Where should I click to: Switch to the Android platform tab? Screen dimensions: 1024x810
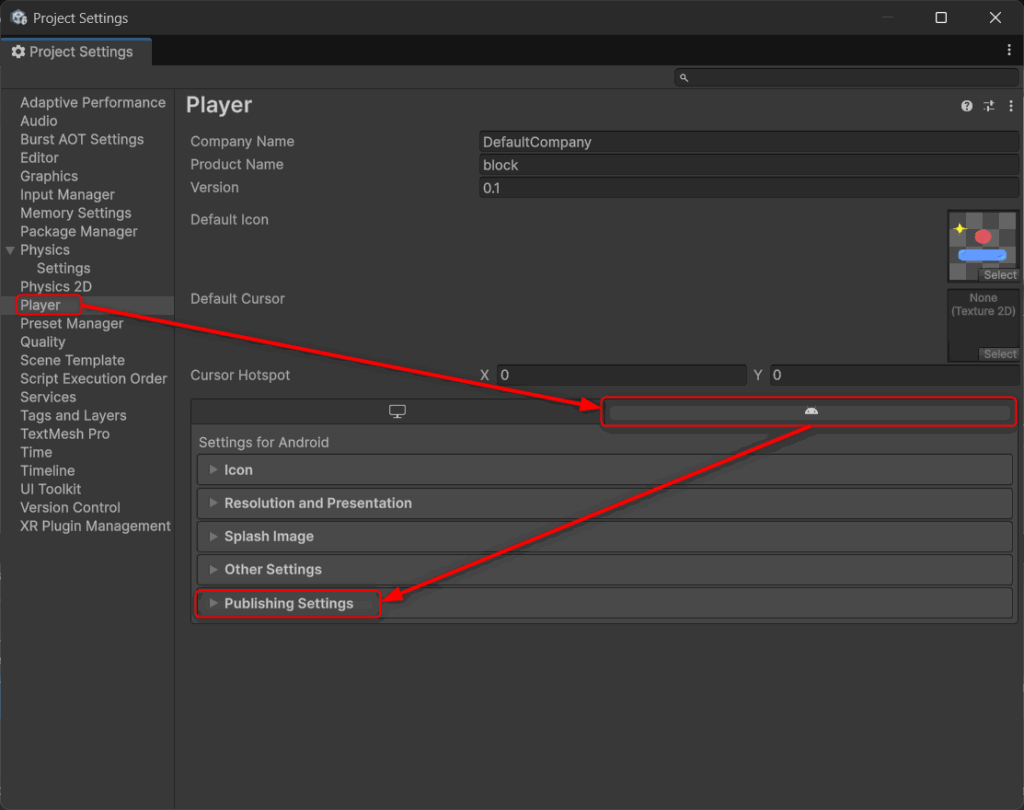click(x=810, y=412)
